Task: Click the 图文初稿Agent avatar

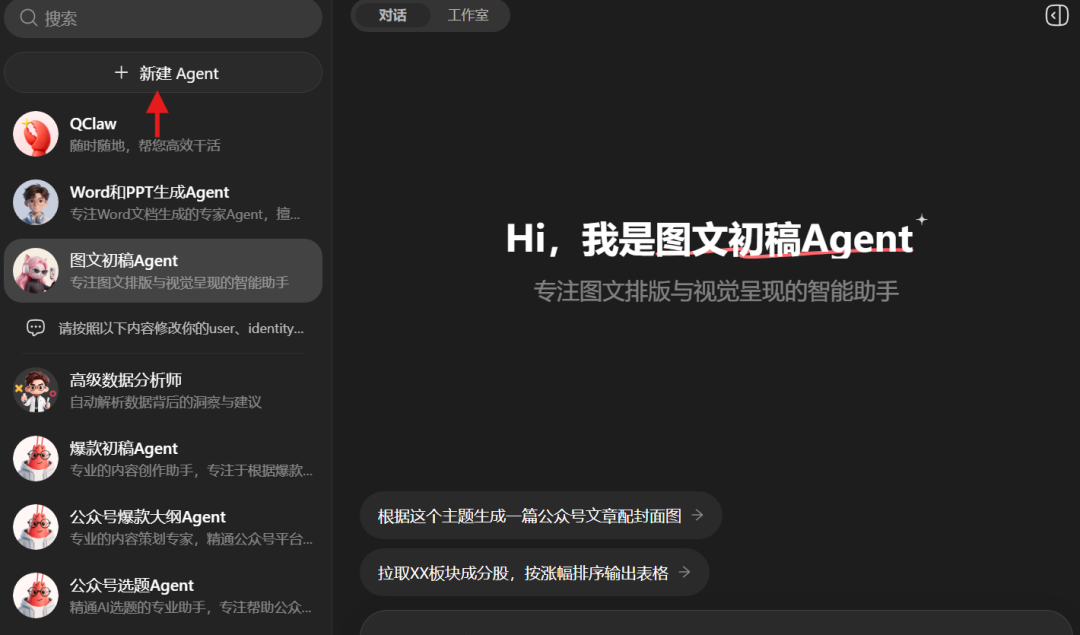Action: (36, 271)
